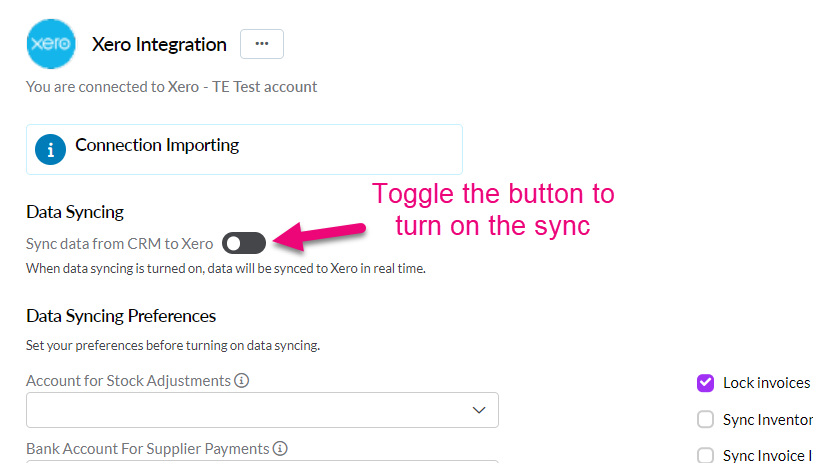Viewport: 813px width, 463px height.
Task: Click the info icon beside Account for Stock Adjustments
Action: (x=241, y=381)
